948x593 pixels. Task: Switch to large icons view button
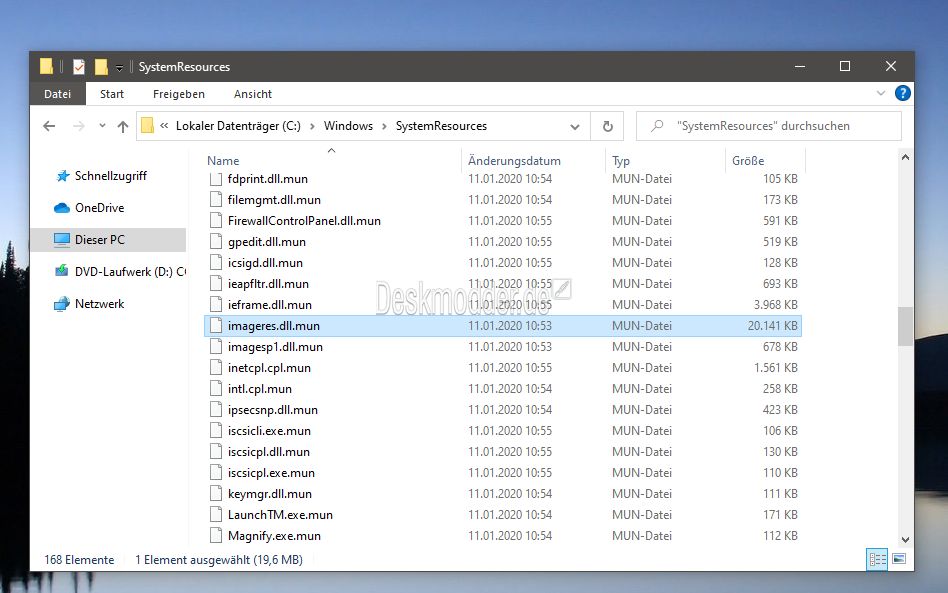pos(899,559)
